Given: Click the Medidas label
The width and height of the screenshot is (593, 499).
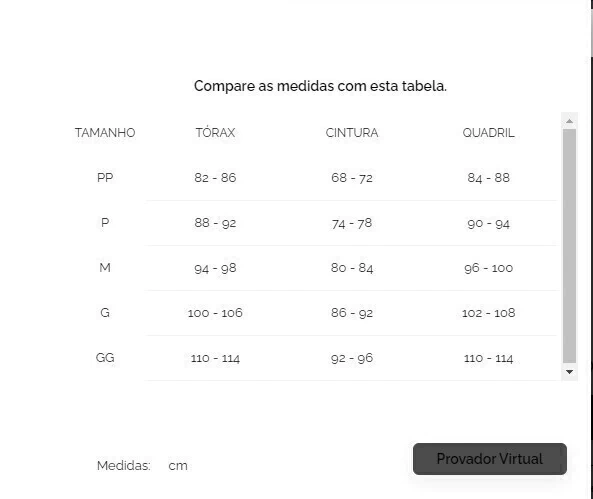Looking at the screenshot, I should 124,466.
